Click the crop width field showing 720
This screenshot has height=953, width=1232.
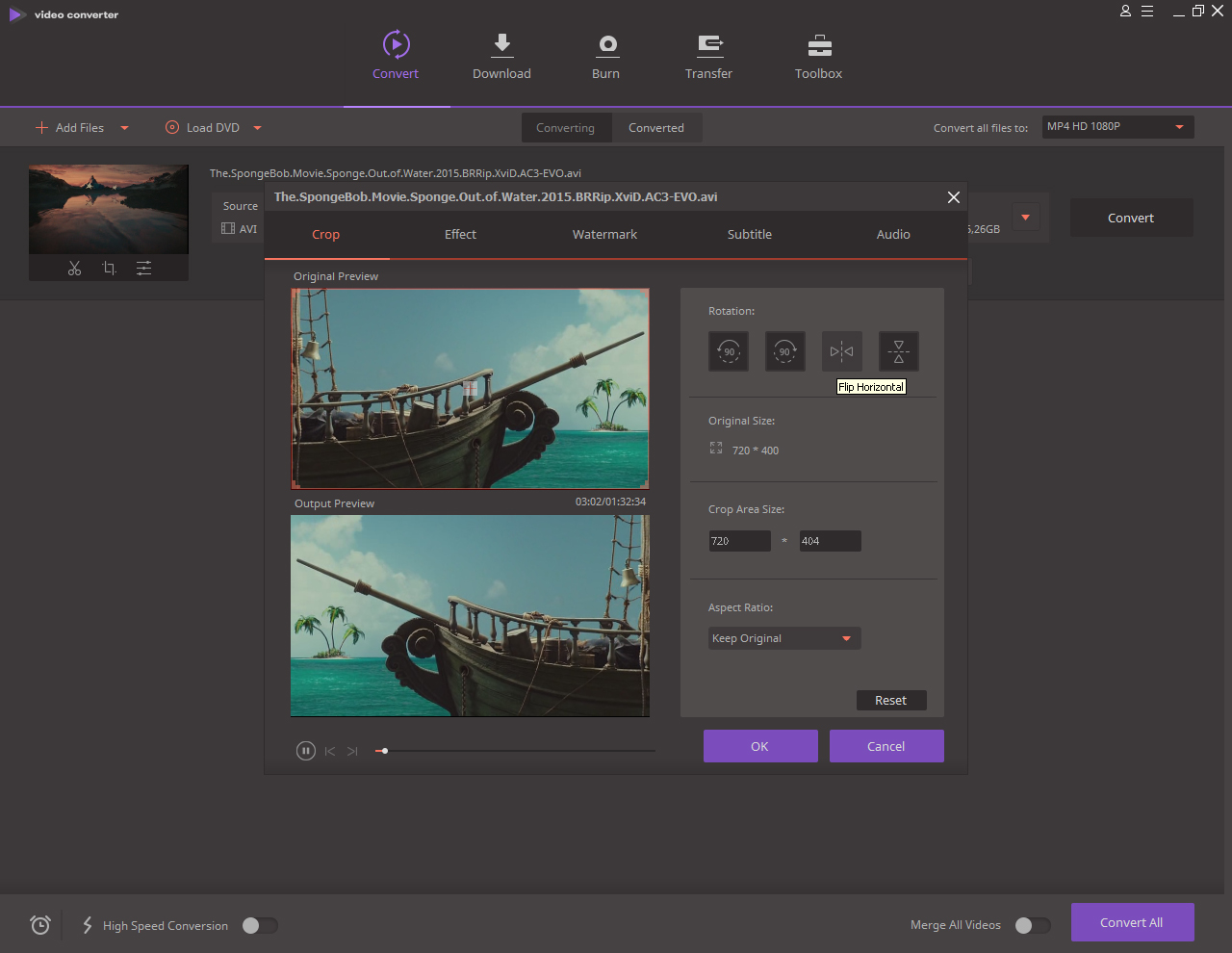coord(739,541)
